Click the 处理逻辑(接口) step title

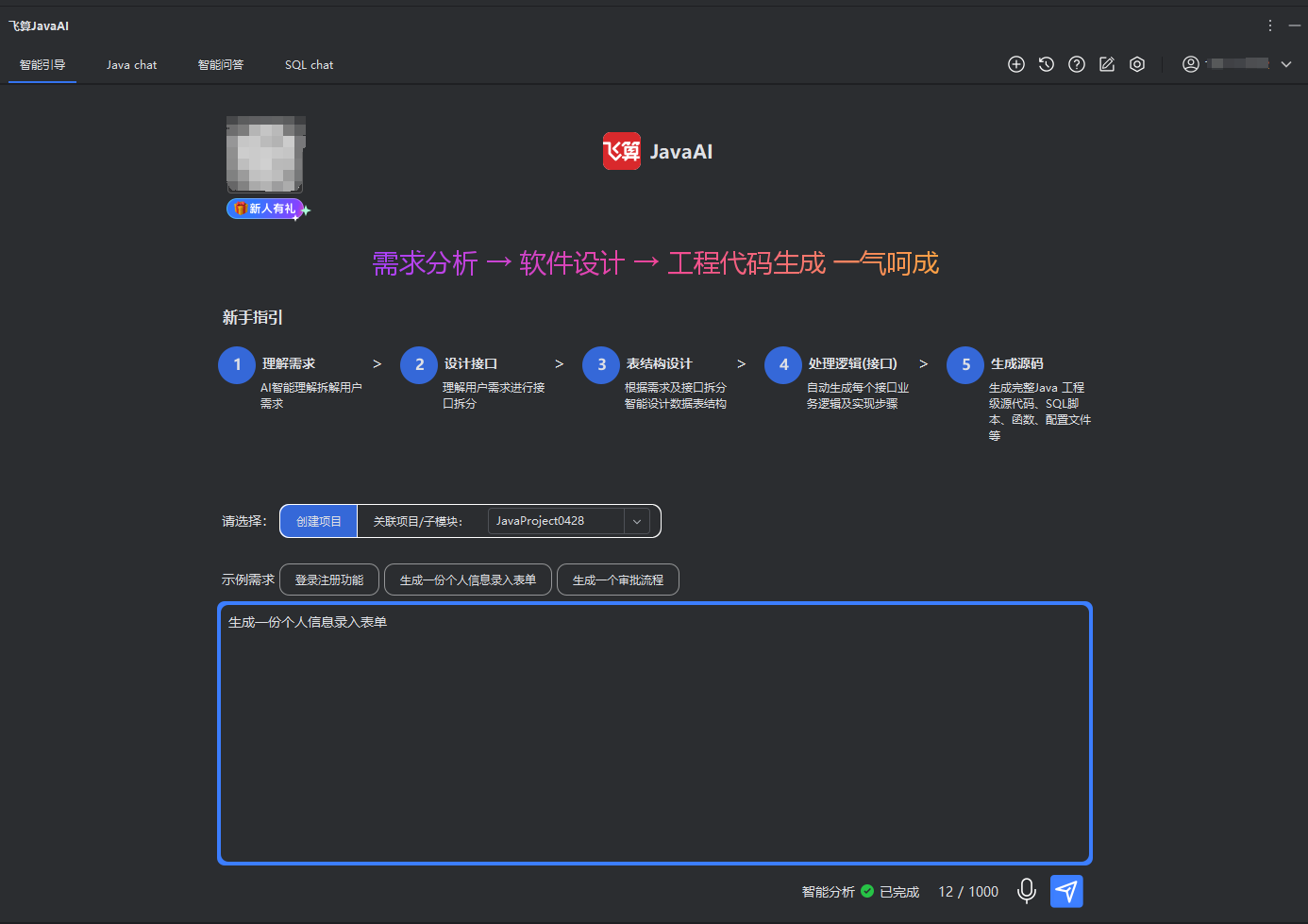point(853,363)
